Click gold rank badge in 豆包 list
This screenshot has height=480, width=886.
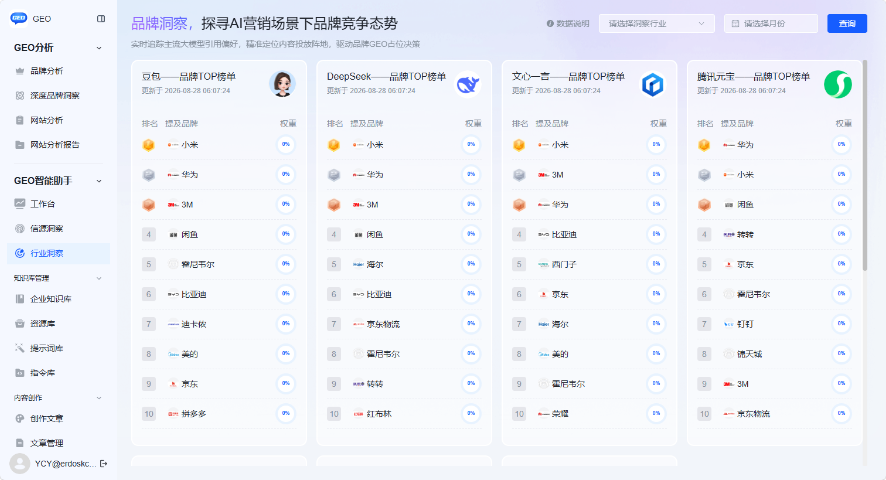tap(149, 145)
